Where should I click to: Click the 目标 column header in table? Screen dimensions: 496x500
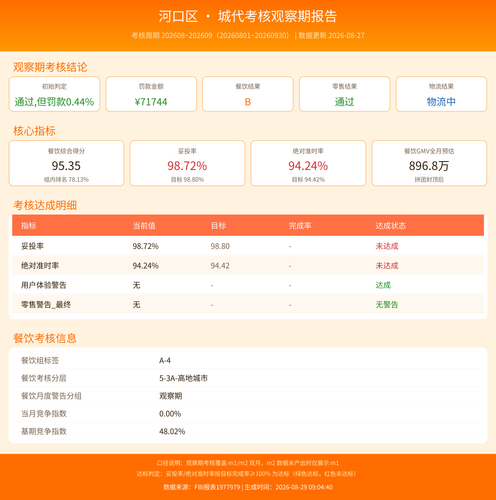coord(218,226)
